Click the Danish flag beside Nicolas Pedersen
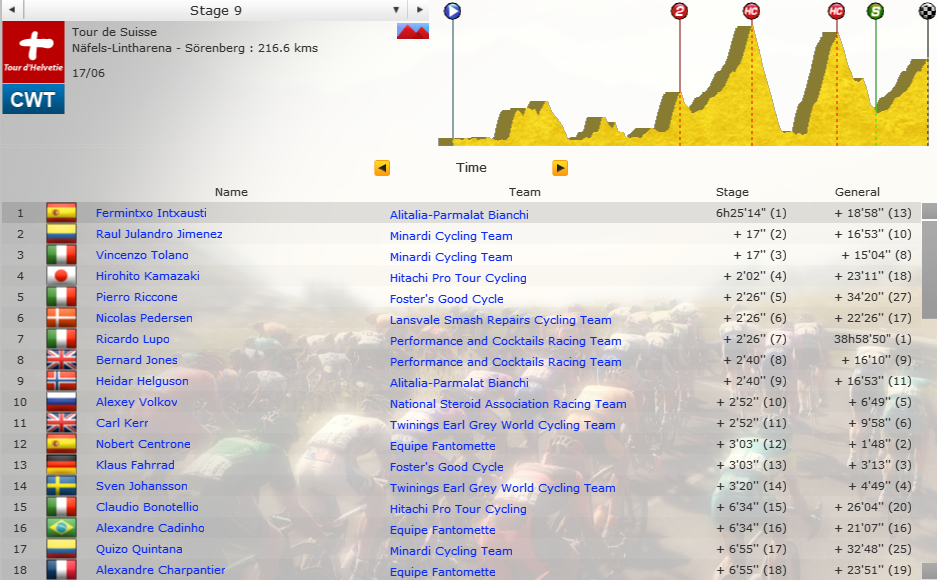 pyautogui.click(x=62, y=318)
